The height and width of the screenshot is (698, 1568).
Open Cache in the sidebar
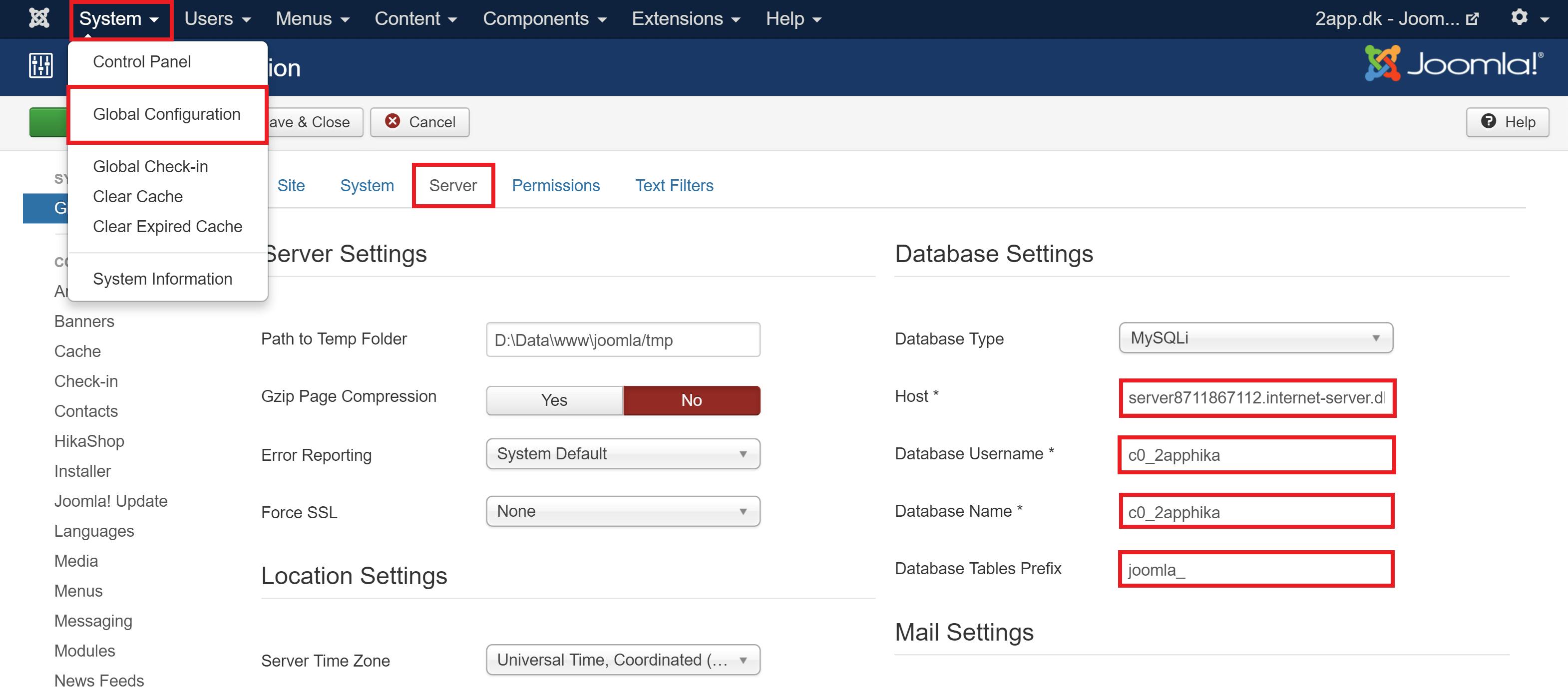[x=77, y=350]
